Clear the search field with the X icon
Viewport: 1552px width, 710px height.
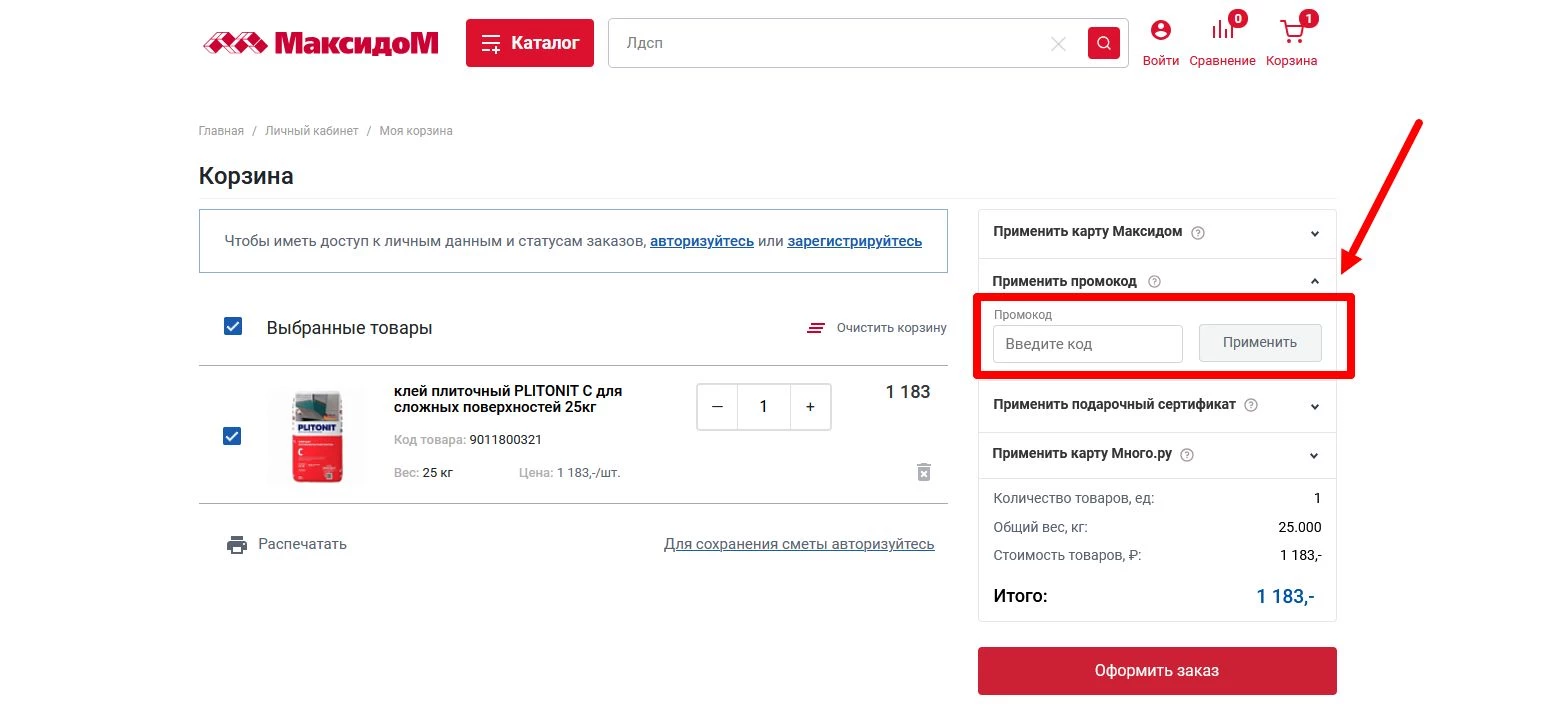[1058, 43]
